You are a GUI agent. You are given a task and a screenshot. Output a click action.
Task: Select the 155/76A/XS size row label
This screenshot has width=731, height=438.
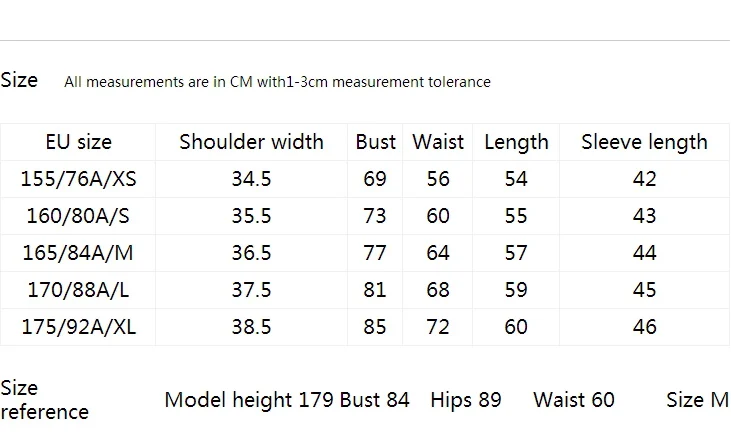point(78,179)
